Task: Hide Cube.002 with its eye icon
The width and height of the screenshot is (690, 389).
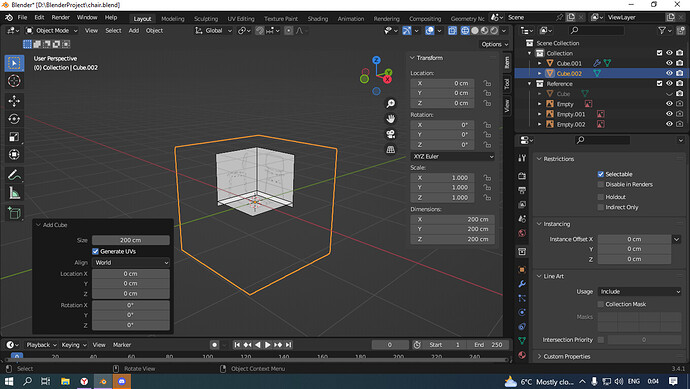Action: (x=669, y=73)
